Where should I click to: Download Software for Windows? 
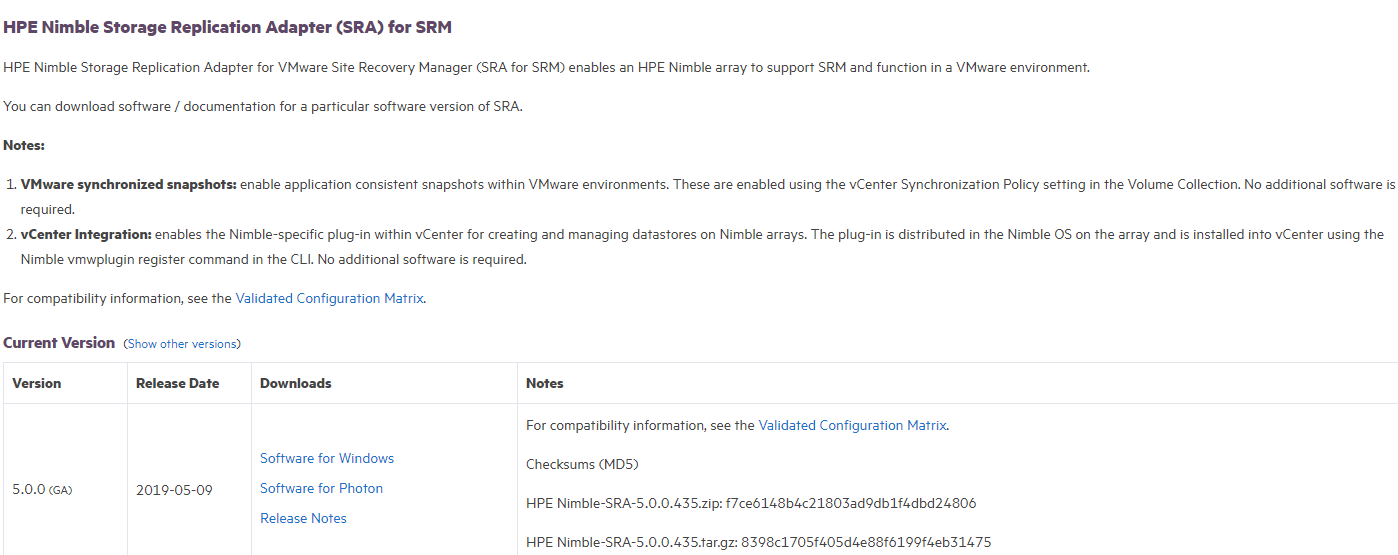coord(326,458)
